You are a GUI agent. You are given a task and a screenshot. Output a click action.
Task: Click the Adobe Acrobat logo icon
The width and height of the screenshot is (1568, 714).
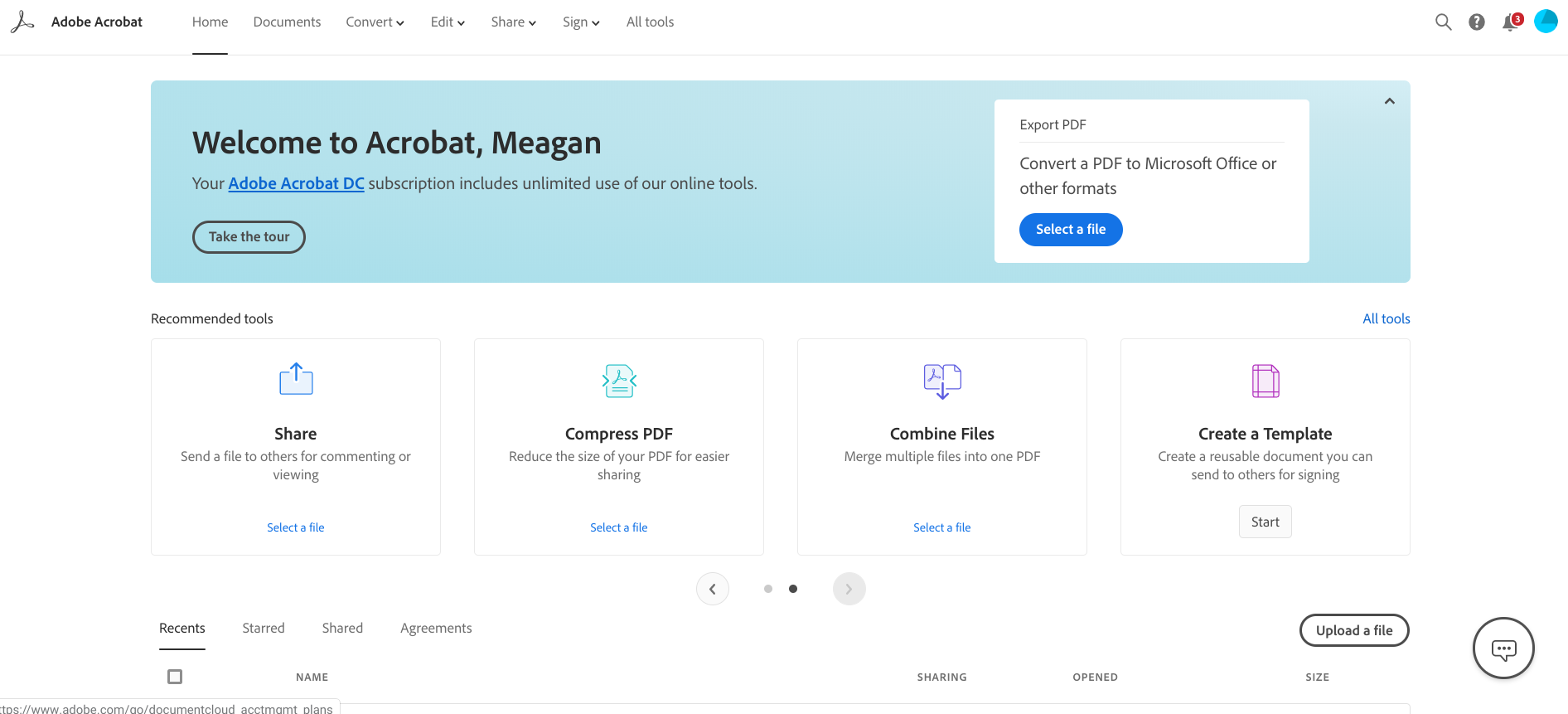22,22
